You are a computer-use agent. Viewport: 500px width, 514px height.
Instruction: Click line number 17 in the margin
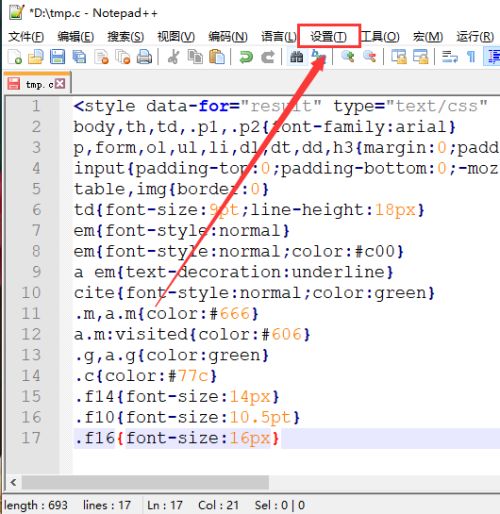point(31,438)
